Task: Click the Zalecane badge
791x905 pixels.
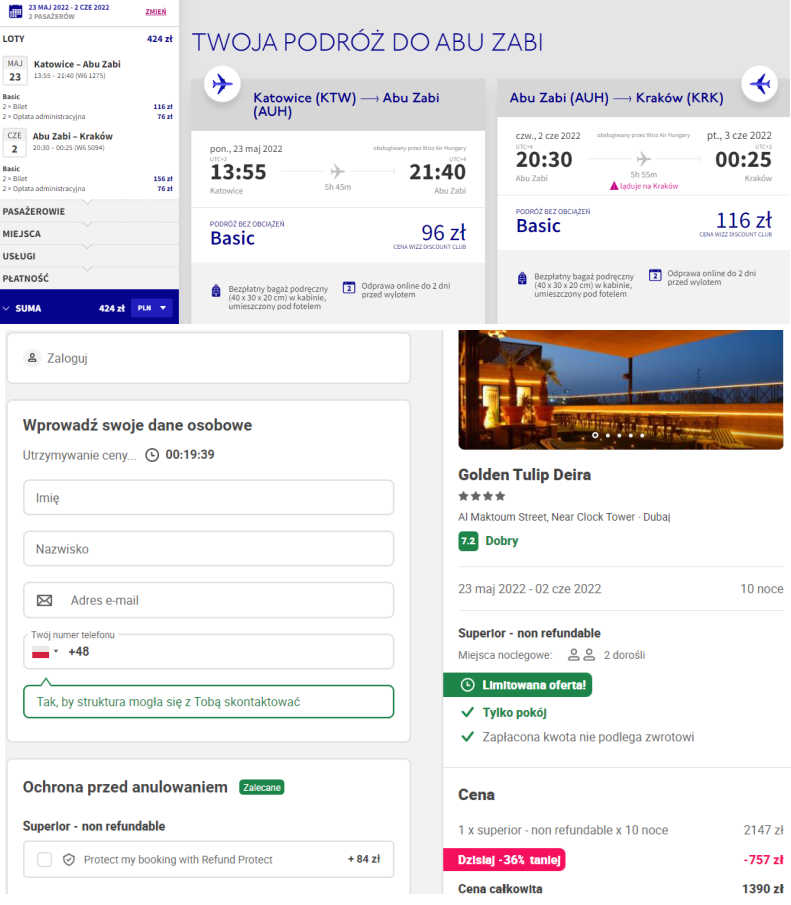Action: click(262, 787)
